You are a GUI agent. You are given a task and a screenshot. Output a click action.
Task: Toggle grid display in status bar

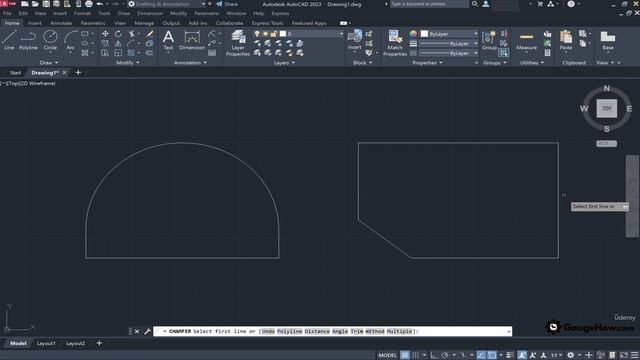click(404, 355)
